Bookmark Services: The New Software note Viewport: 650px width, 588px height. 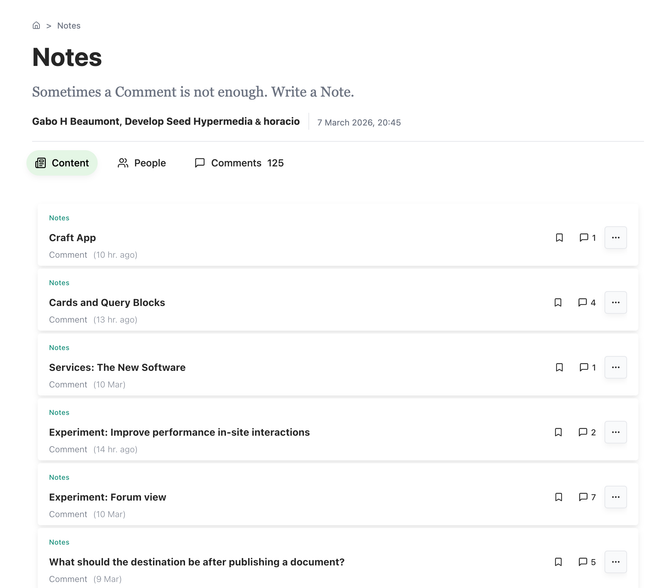[559, 368]
